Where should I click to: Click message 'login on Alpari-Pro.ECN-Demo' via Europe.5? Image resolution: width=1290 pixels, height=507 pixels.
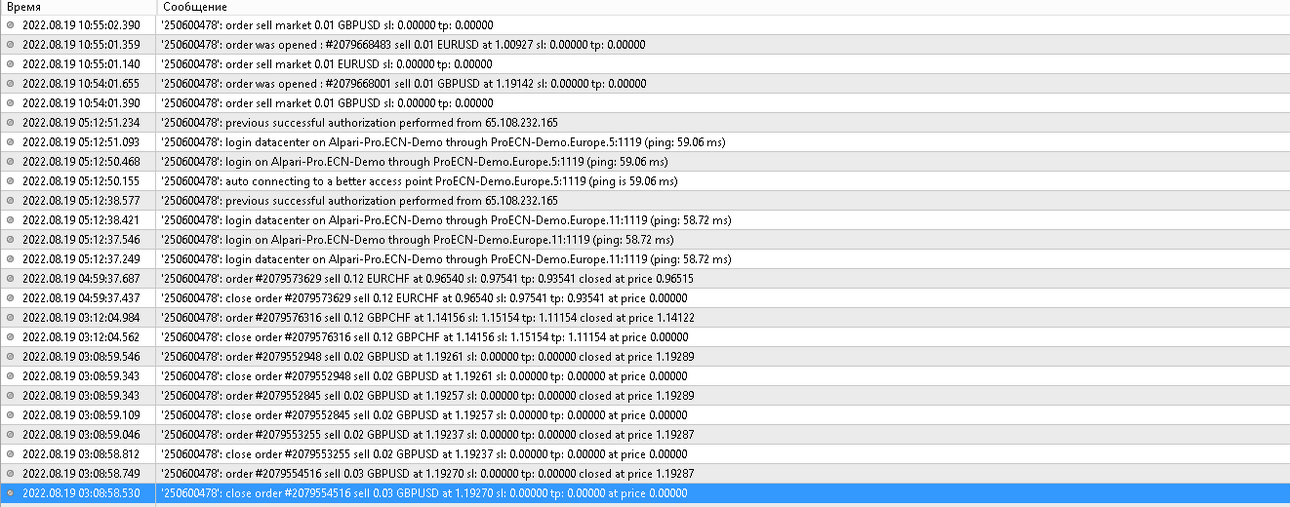click(x=414, y=162)
